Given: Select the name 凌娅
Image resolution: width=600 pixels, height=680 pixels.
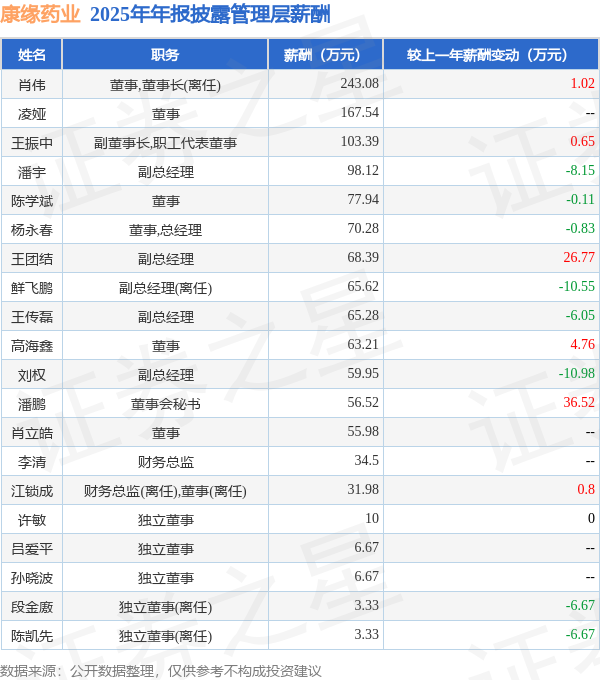Looking at the screenshot, I should 32,114.
